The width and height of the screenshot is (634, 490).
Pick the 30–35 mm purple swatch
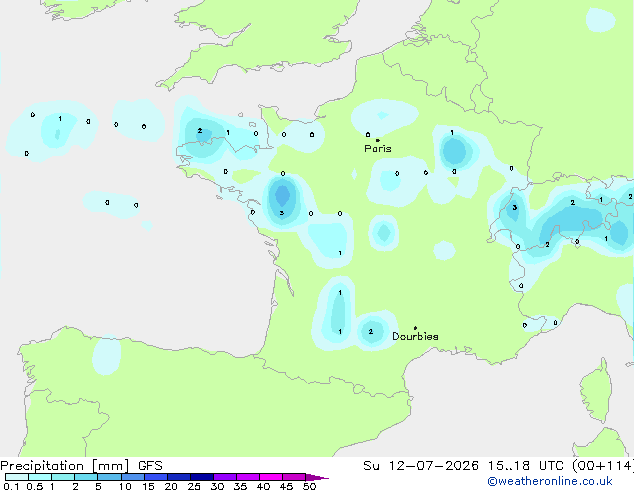click(224, 477)
